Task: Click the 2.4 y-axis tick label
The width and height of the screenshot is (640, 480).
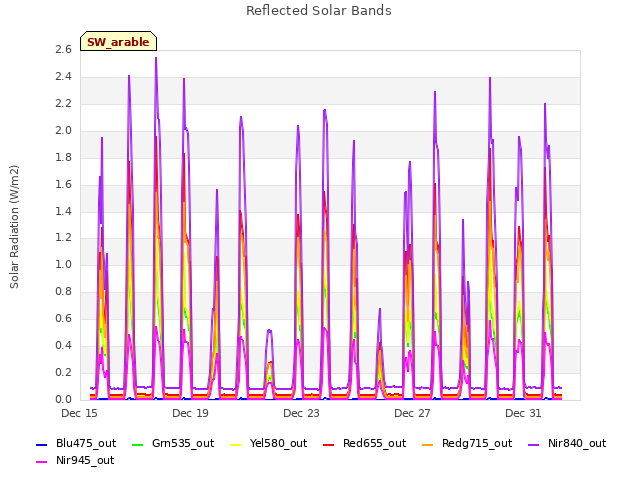Action: (64, 77)
